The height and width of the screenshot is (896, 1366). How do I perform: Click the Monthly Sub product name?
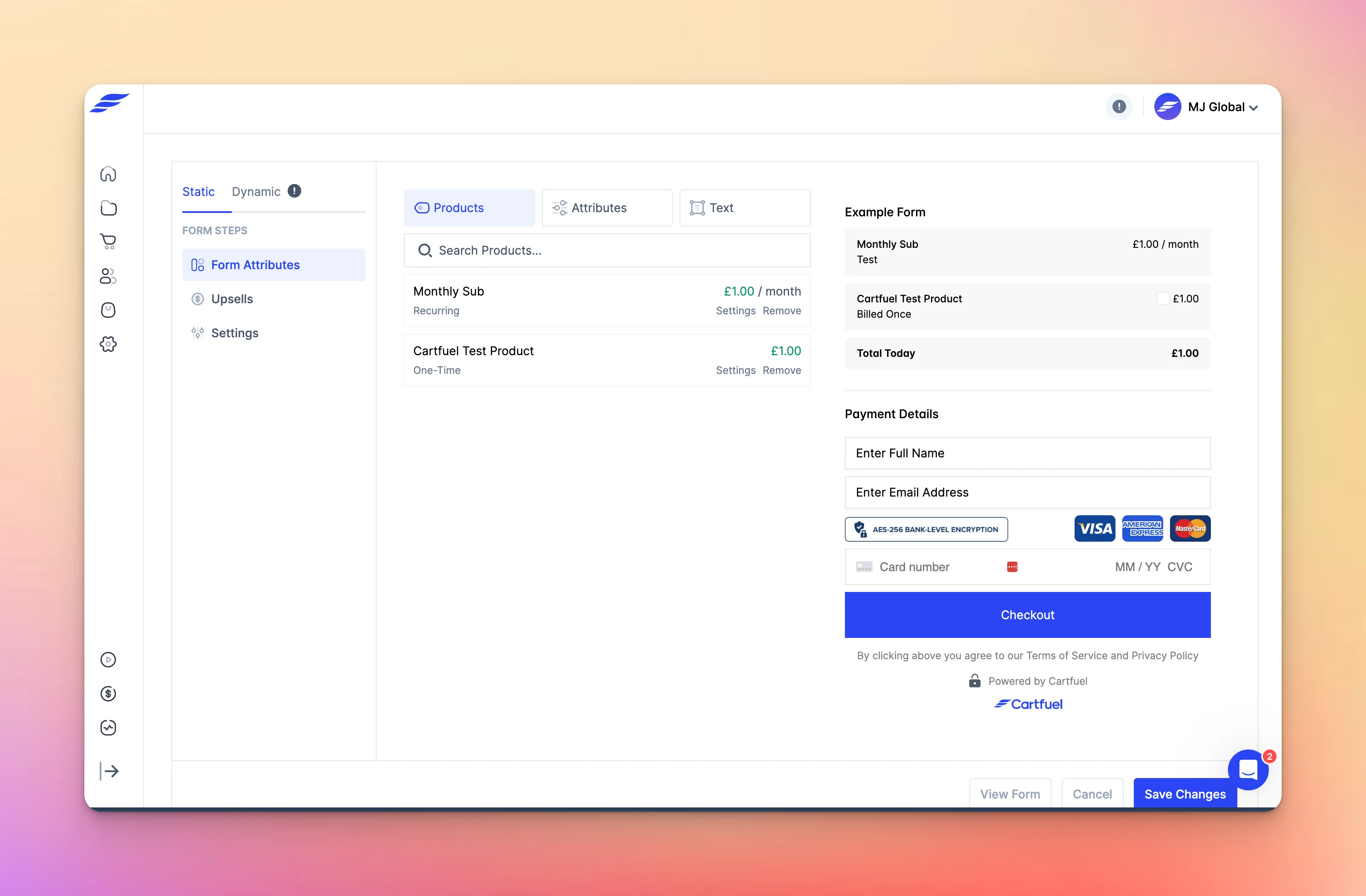[x=449, y=291]
